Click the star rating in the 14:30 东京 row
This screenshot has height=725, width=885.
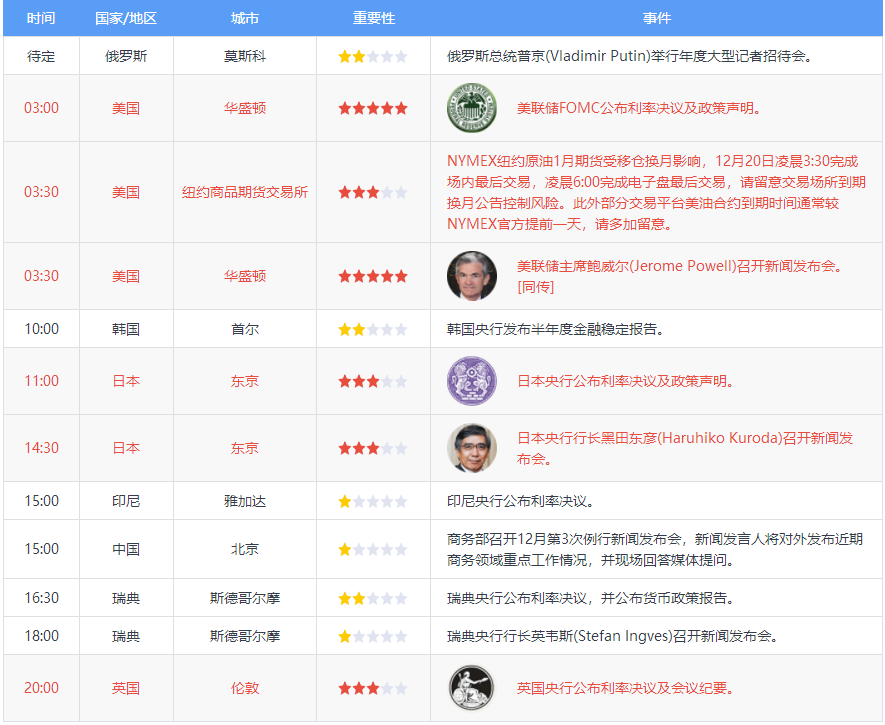tap(373, 449)
